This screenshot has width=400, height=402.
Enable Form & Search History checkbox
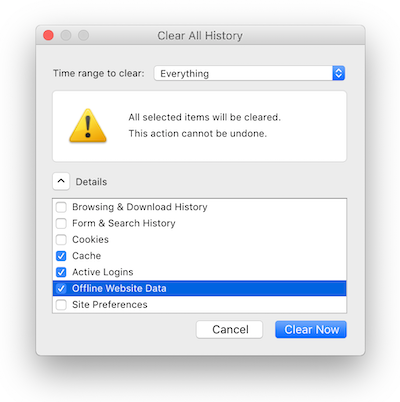point(61,223)
